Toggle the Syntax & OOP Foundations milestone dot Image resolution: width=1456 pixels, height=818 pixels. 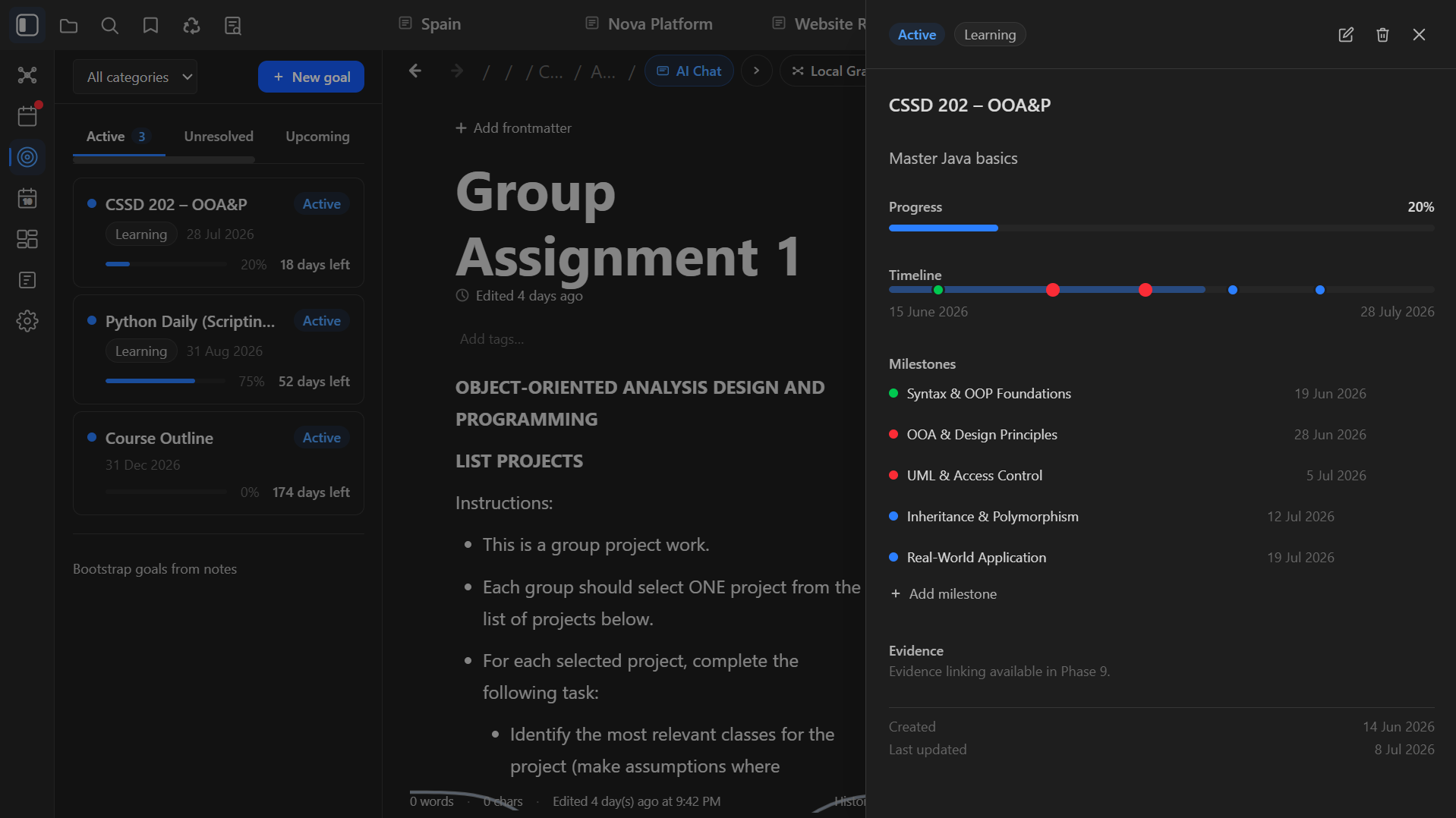click(893, 393)
